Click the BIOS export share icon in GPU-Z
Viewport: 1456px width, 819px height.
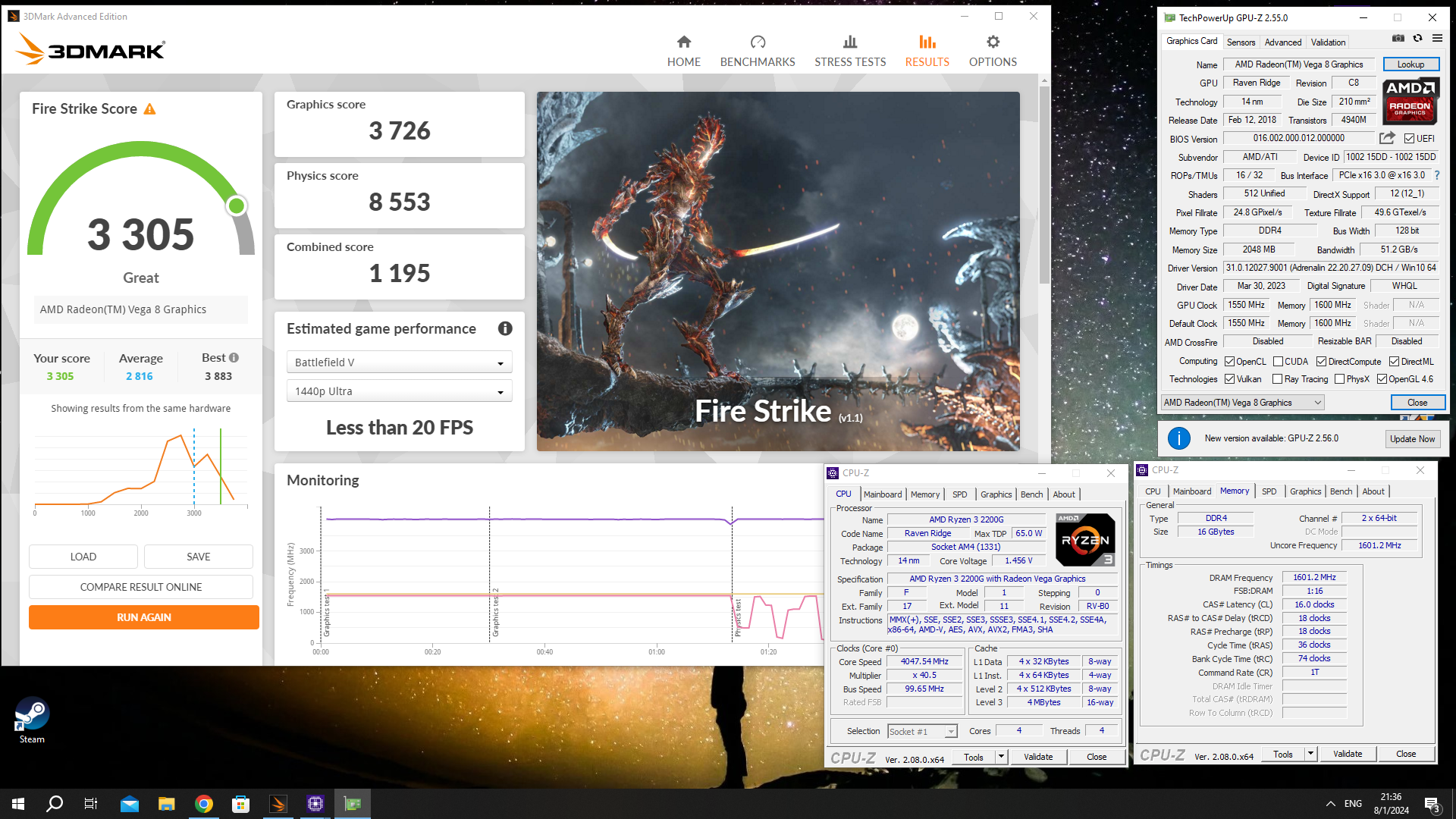pos(1387,138)
